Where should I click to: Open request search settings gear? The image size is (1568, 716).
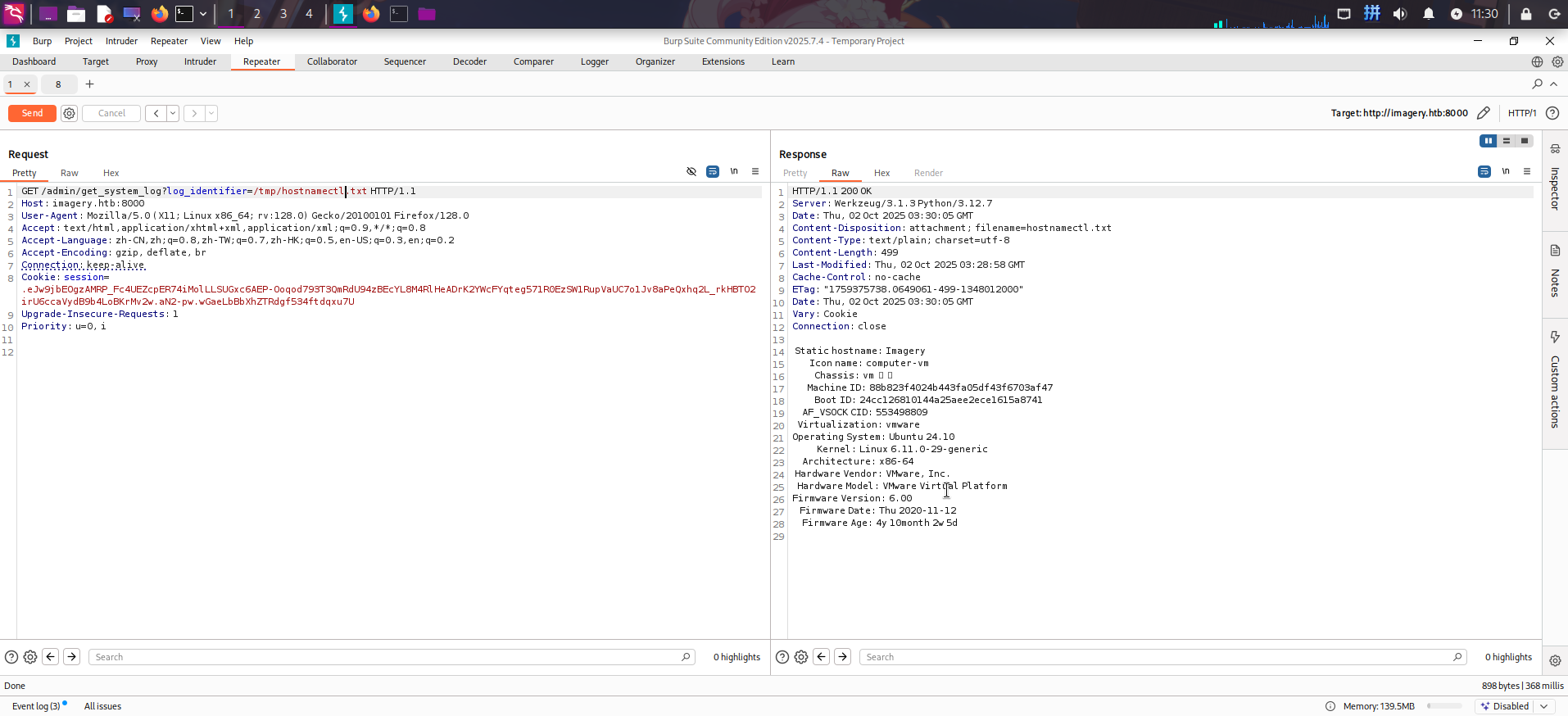30,657
